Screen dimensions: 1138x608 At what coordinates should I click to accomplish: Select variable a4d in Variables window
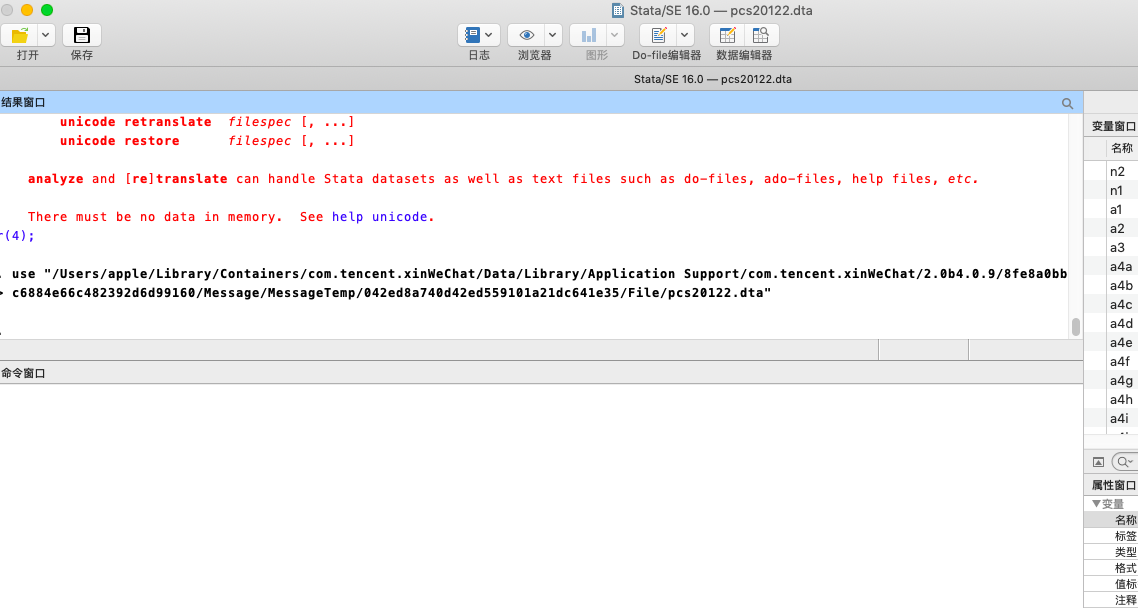tap(1121, 324)
